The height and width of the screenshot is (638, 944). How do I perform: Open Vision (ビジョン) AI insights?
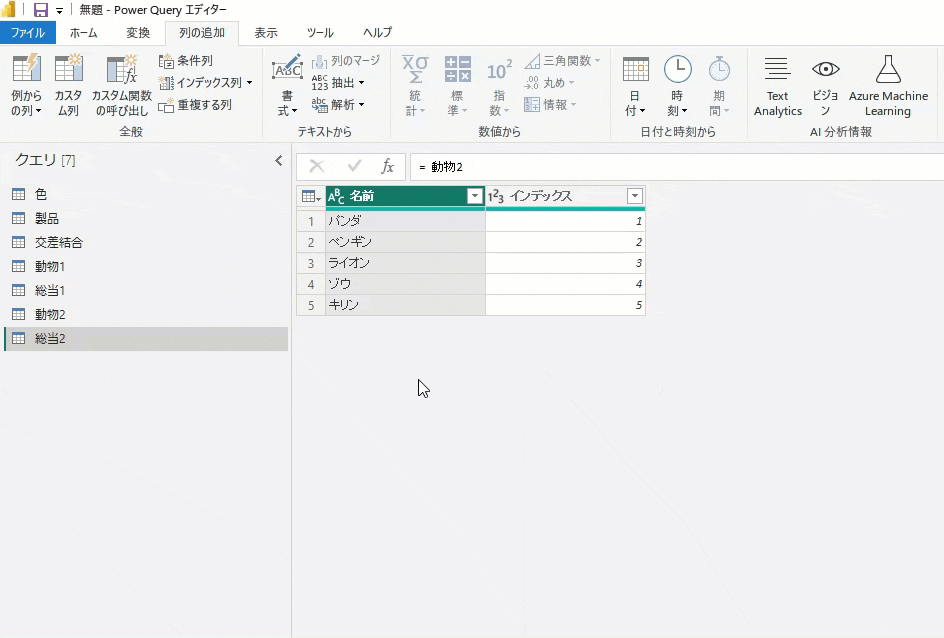(x=825, y=85)
